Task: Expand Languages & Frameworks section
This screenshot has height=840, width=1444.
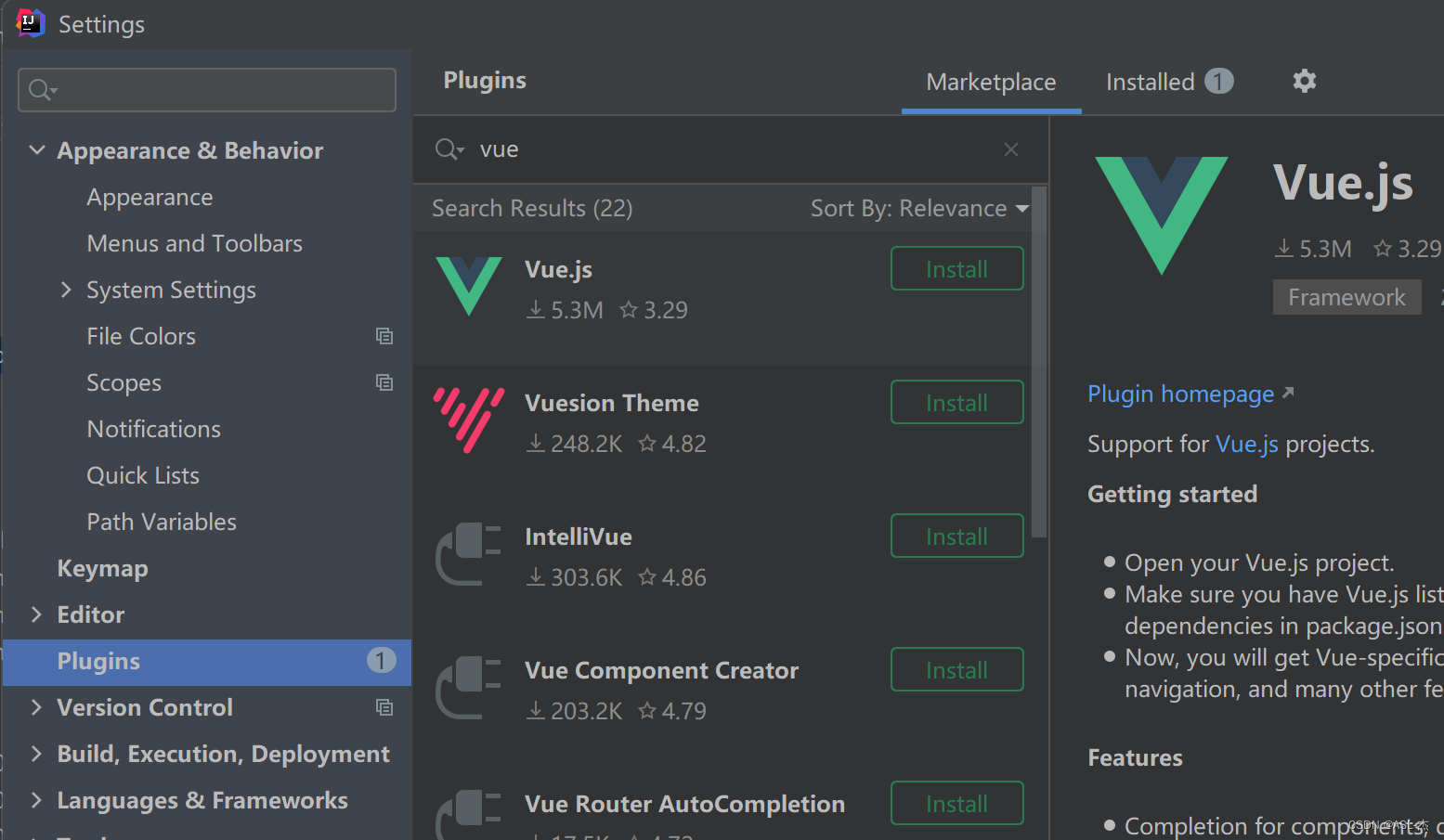Action: 36,800
